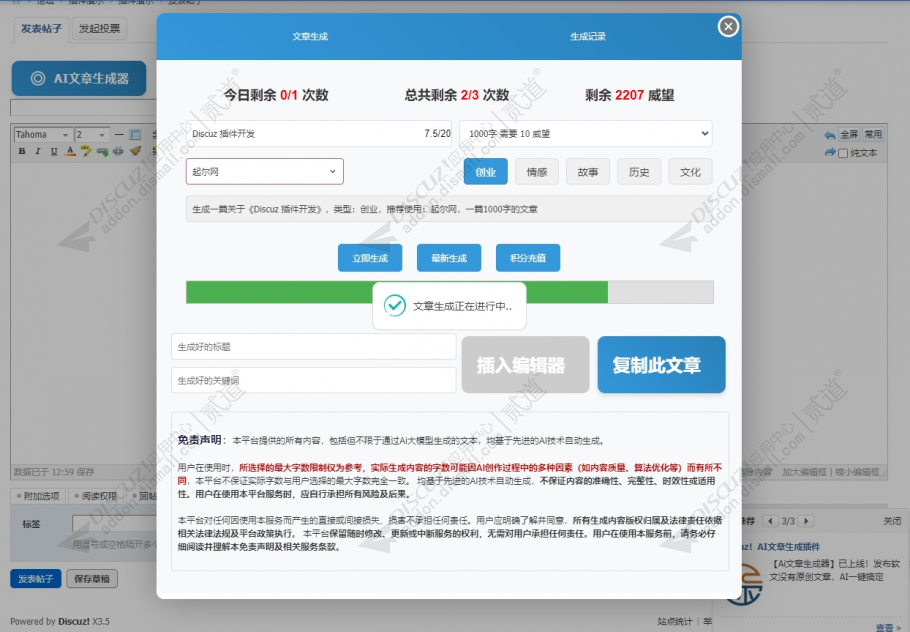Viewport: 910px width, 632px height.
Task: Click the clear formatting brush icon
Action: click(135, 151)
